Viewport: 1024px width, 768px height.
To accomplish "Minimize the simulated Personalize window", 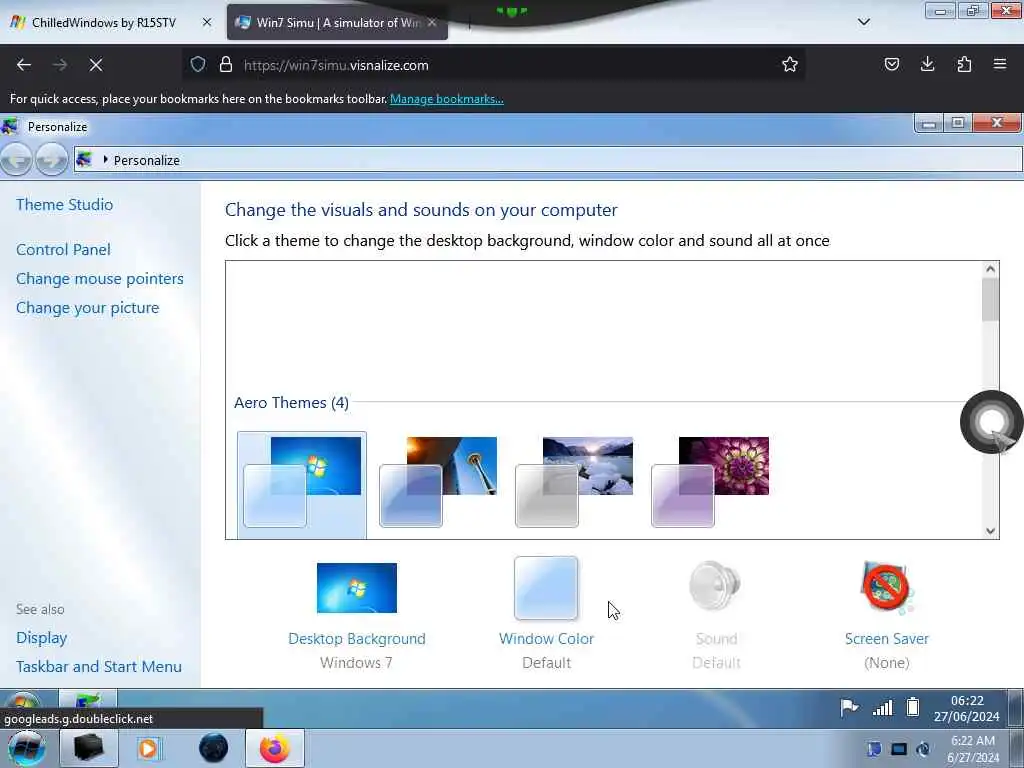I will click(x=928, y=123).
